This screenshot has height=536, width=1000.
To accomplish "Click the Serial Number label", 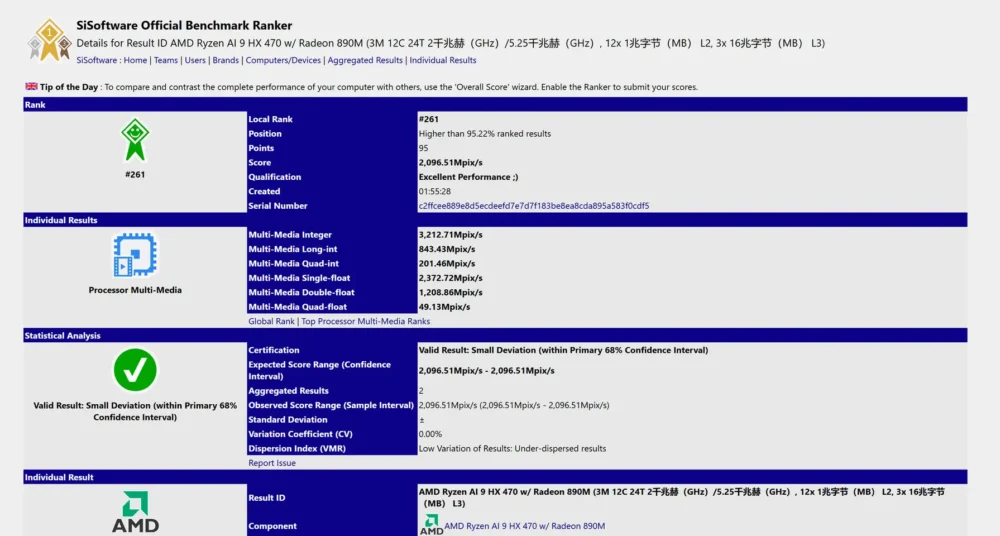I will tap(277, 205).
